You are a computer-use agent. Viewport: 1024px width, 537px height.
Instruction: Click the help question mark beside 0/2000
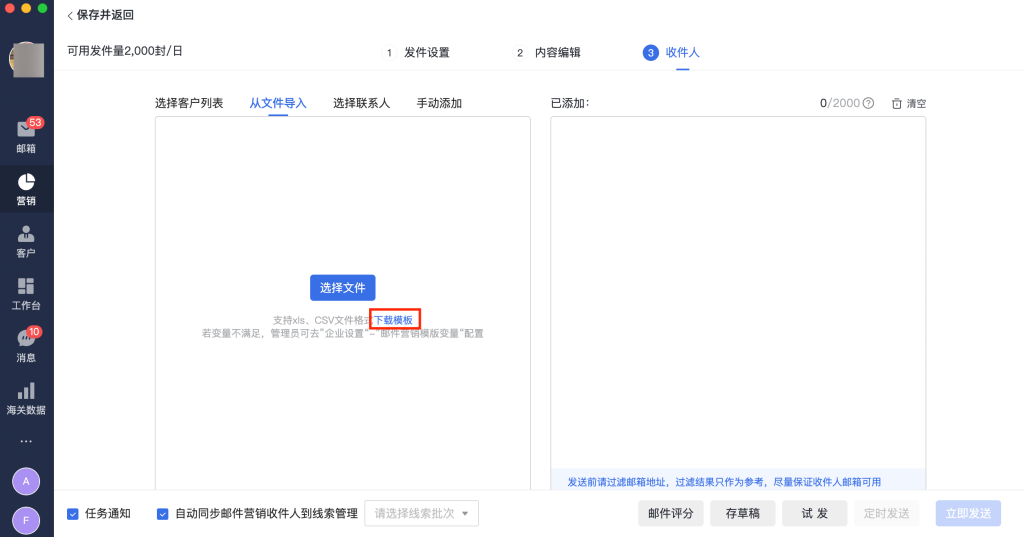click(868, 103)
